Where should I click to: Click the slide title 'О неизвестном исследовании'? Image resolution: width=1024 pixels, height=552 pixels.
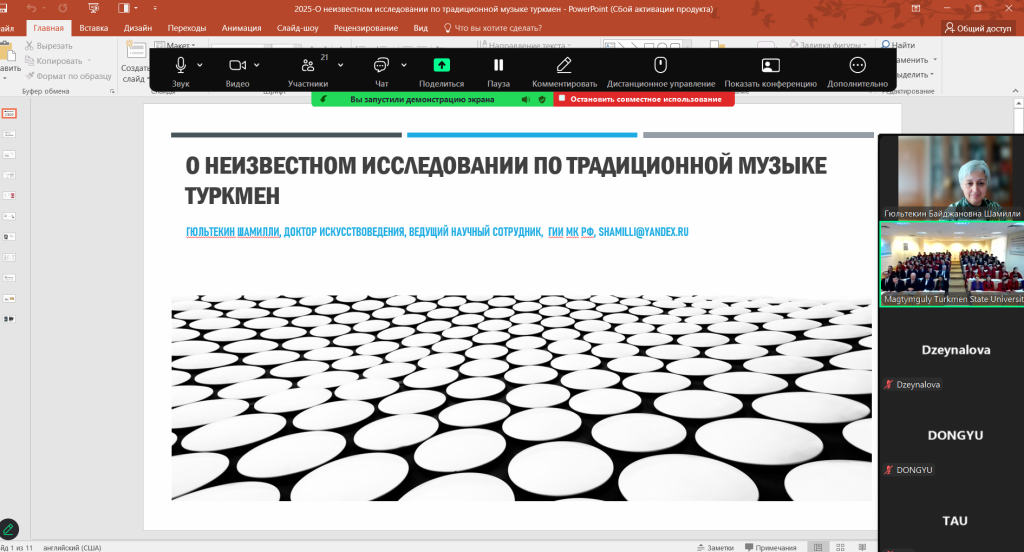point(505,180)
